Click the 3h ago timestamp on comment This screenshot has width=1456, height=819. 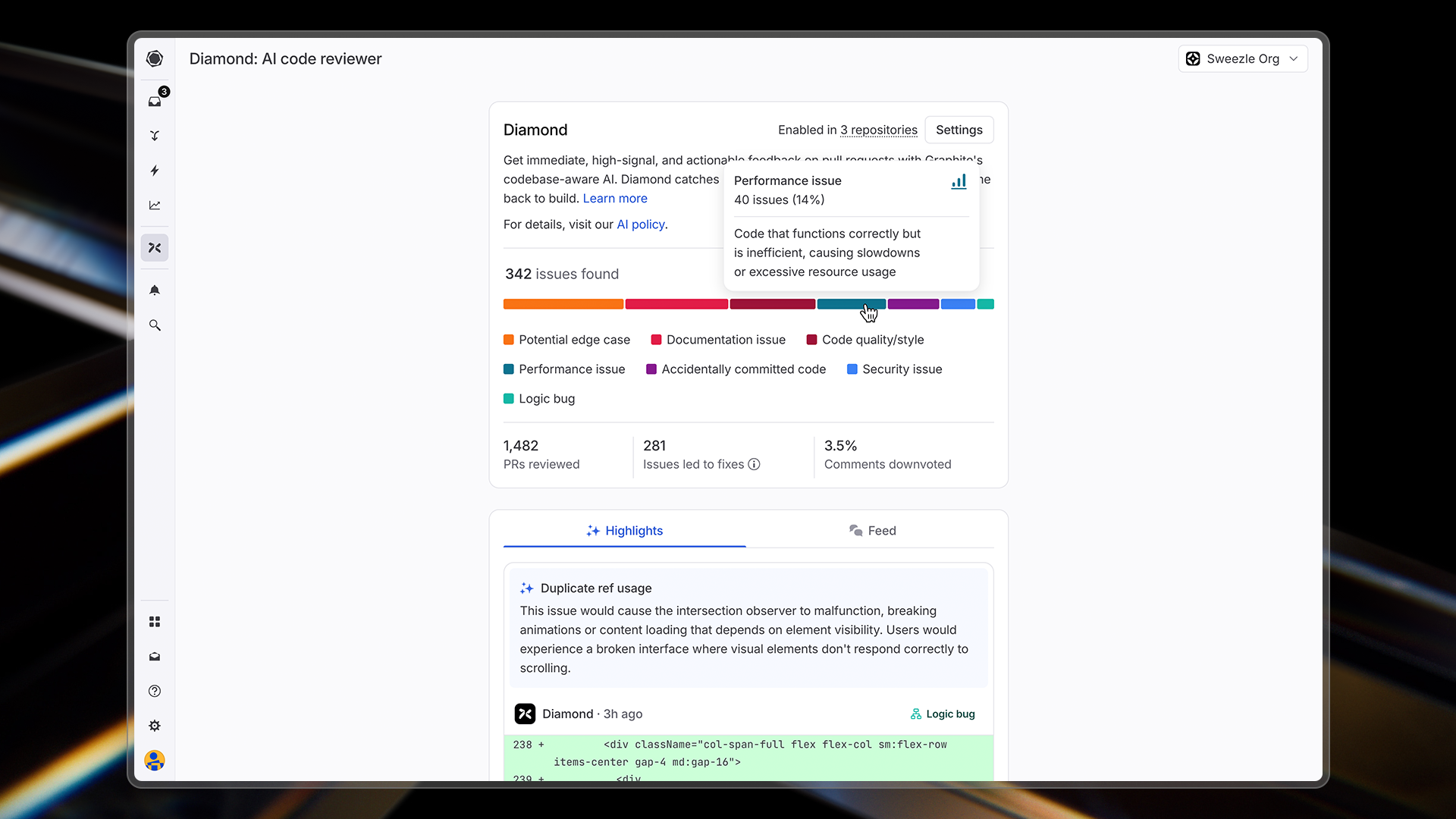click(x=623, y=714)
